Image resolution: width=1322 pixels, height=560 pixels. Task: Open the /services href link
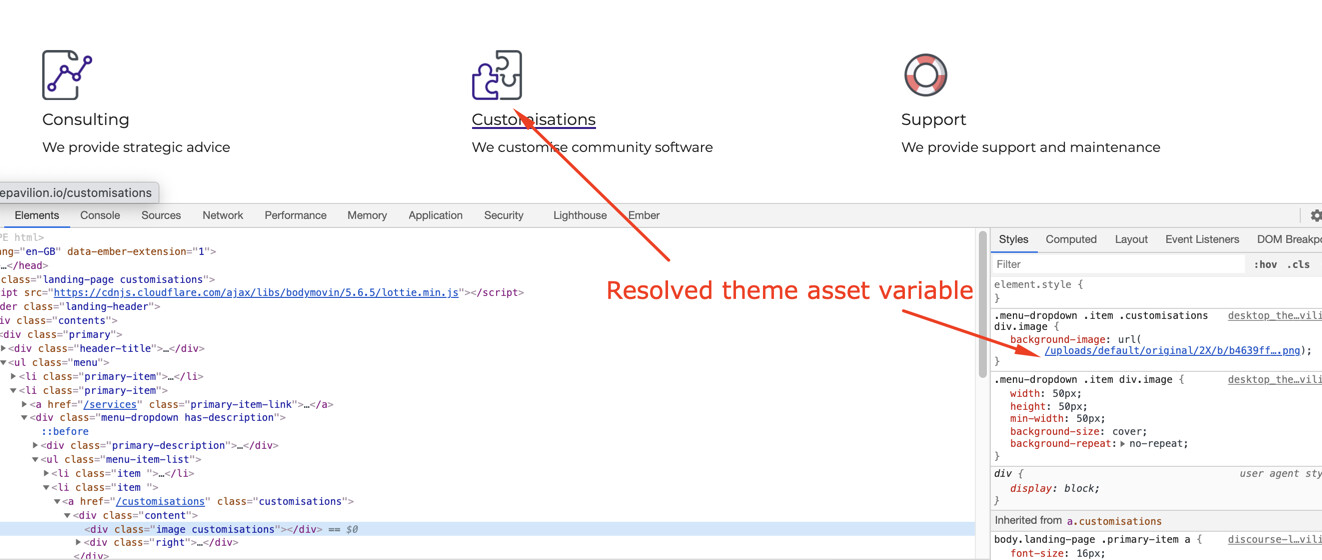[110, 405]
